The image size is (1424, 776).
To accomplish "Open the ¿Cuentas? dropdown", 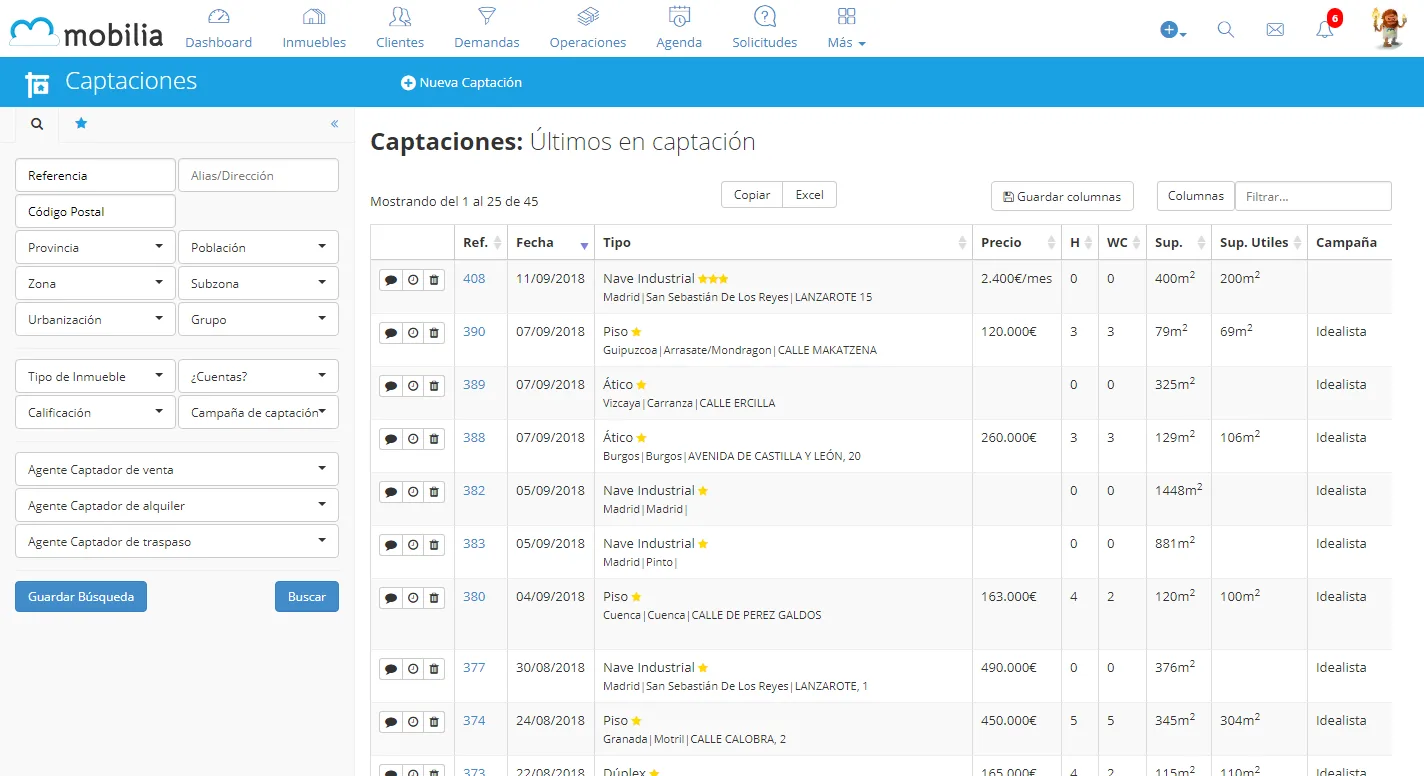I will tap(258, 376).
